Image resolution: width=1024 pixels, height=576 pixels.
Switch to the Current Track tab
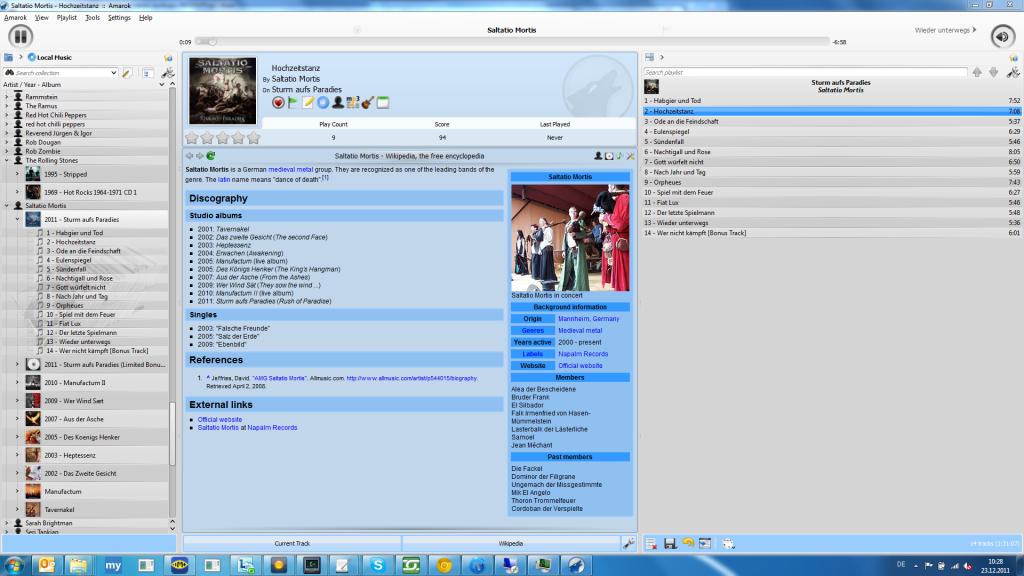tap(292, 543)
